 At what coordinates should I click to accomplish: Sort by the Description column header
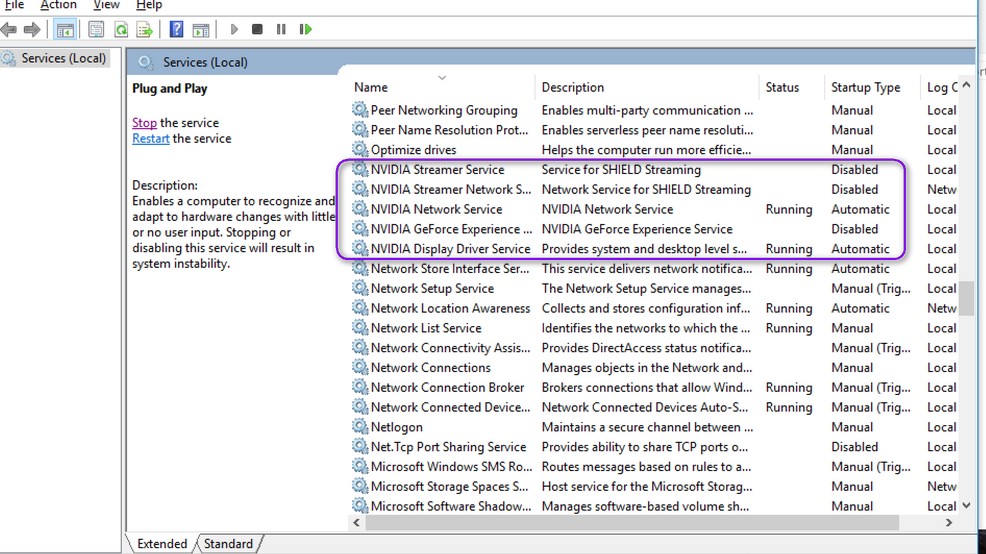coord(647,87)
